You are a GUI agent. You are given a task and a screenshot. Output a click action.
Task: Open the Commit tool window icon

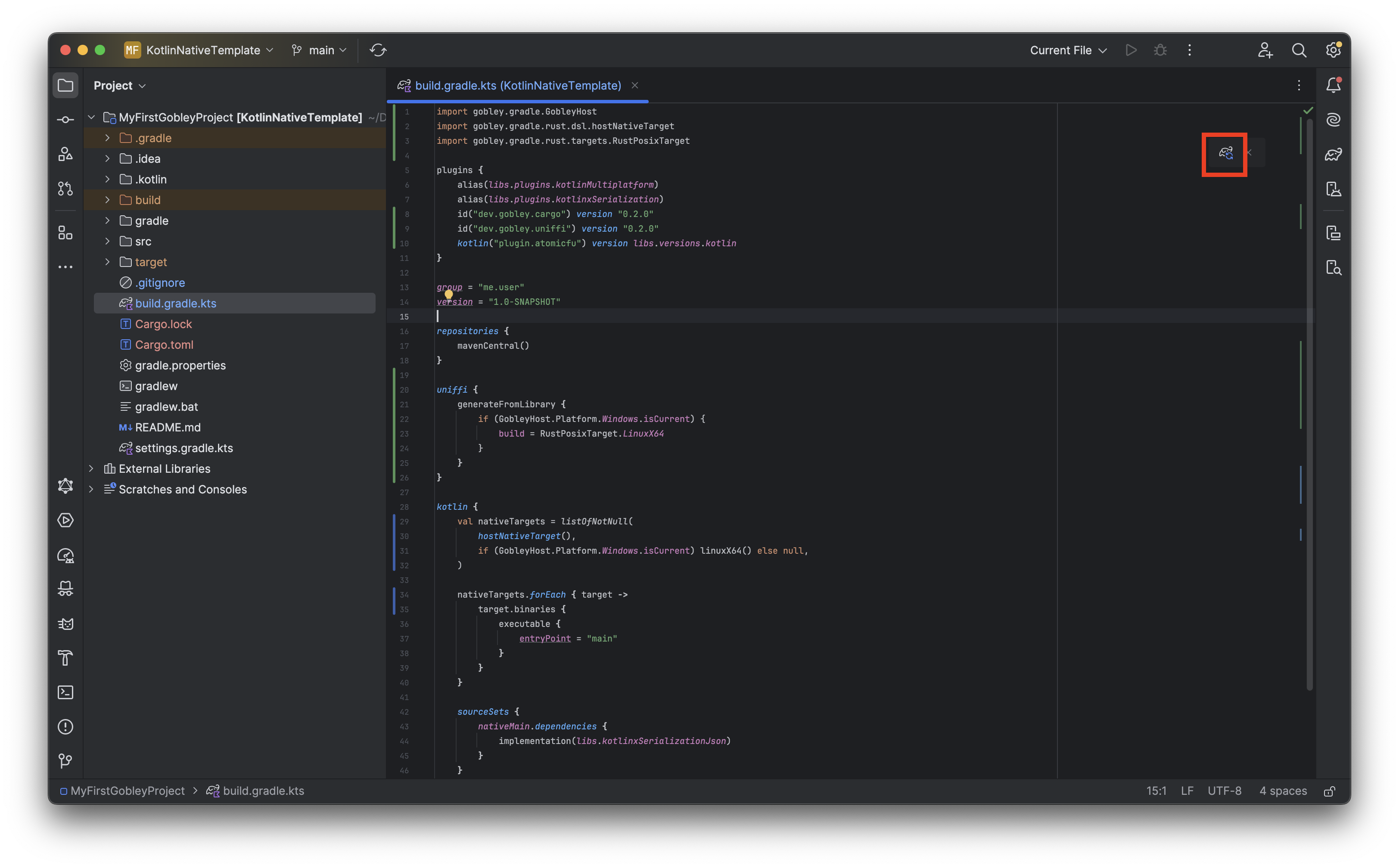[x=65, y=119]
